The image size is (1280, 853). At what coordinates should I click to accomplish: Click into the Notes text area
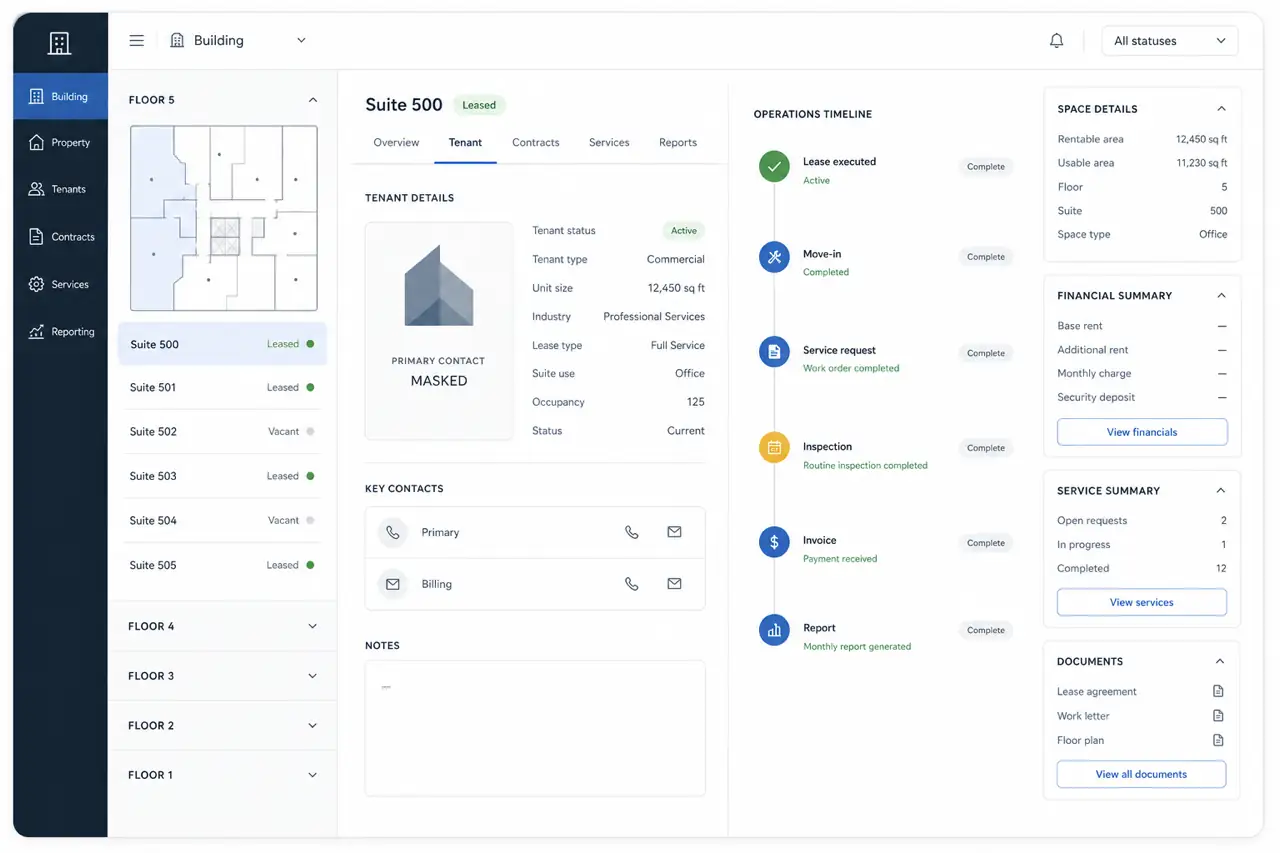(535, 728)
